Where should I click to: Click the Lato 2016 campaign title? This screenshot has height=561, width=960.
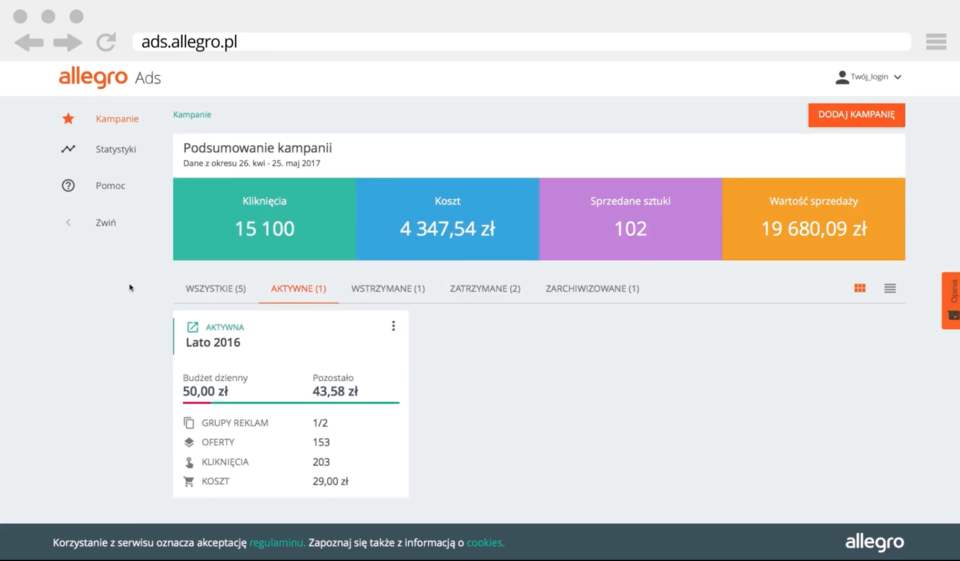(213, 342)
